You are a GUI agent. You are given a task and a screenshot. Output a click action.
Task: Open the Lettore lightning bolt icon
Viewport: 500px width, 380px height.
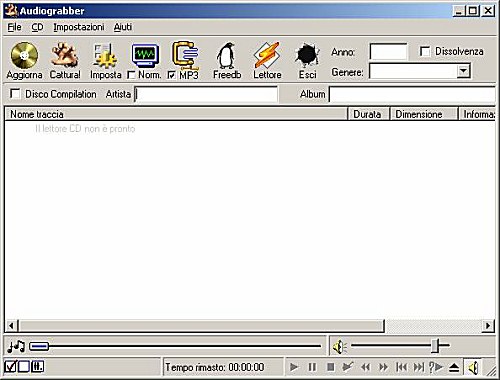click(267, 55)
